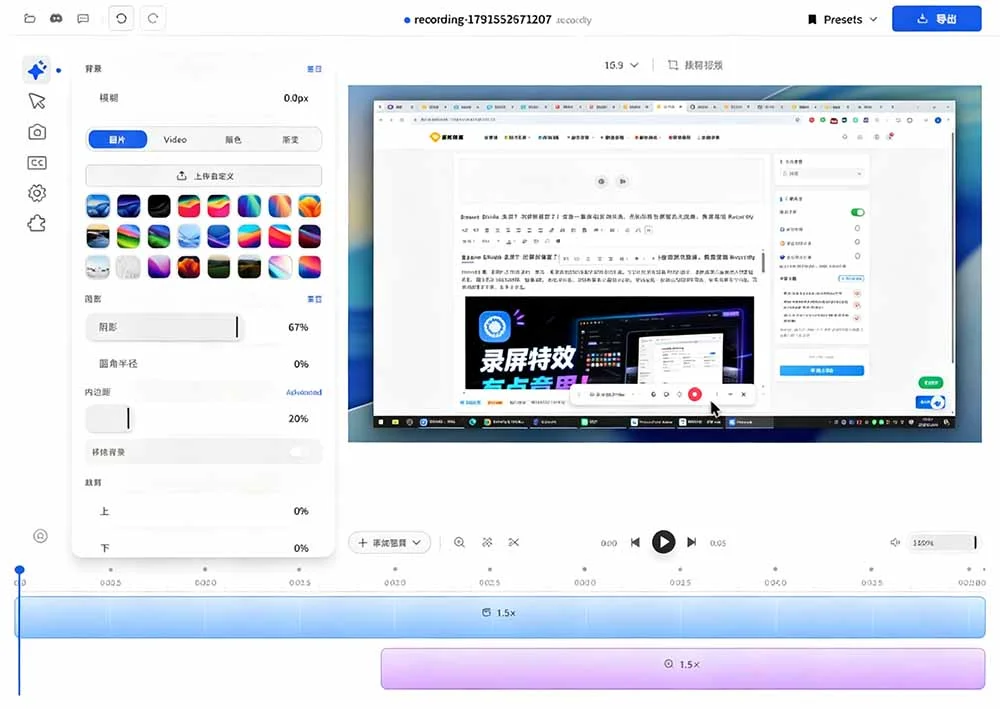Click the magnifier zoom icon in timeline toolbar
The width and height of the screenshot is (1000, 709).
(459, 543)
